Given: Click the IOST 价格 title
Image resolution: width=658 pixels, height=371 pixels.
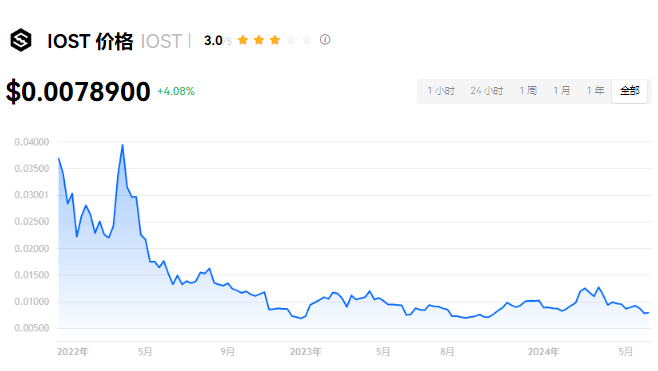Looking at the screenshot, I should point(90,41).
